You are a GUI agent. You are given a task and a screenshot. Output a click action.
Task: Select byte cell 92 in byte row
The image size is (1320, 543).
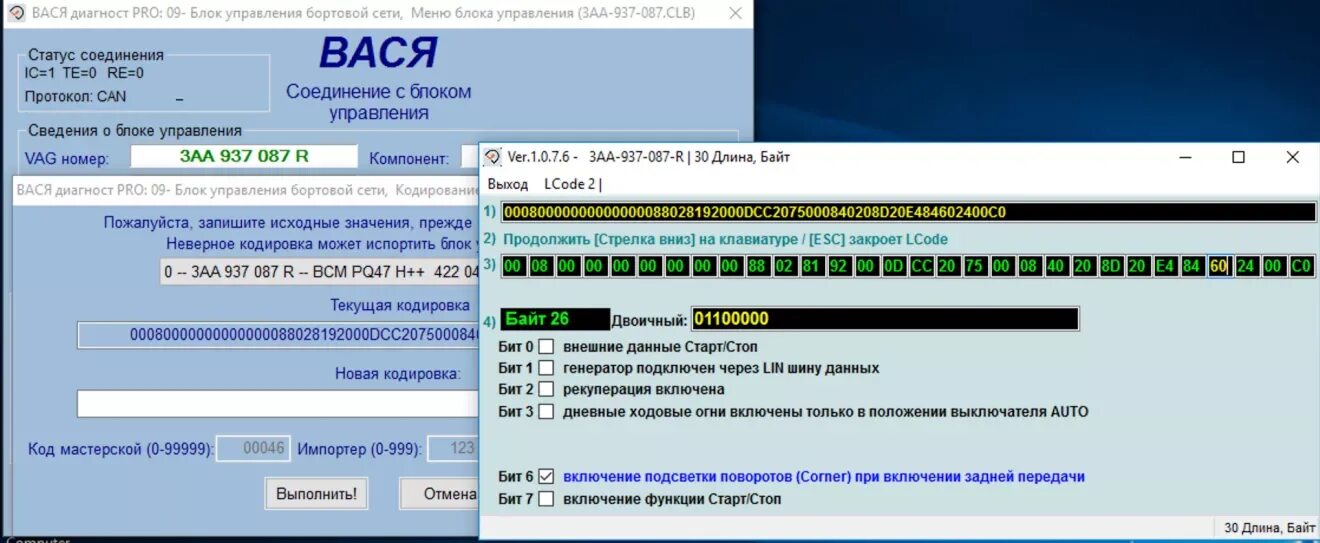point(838,266)
